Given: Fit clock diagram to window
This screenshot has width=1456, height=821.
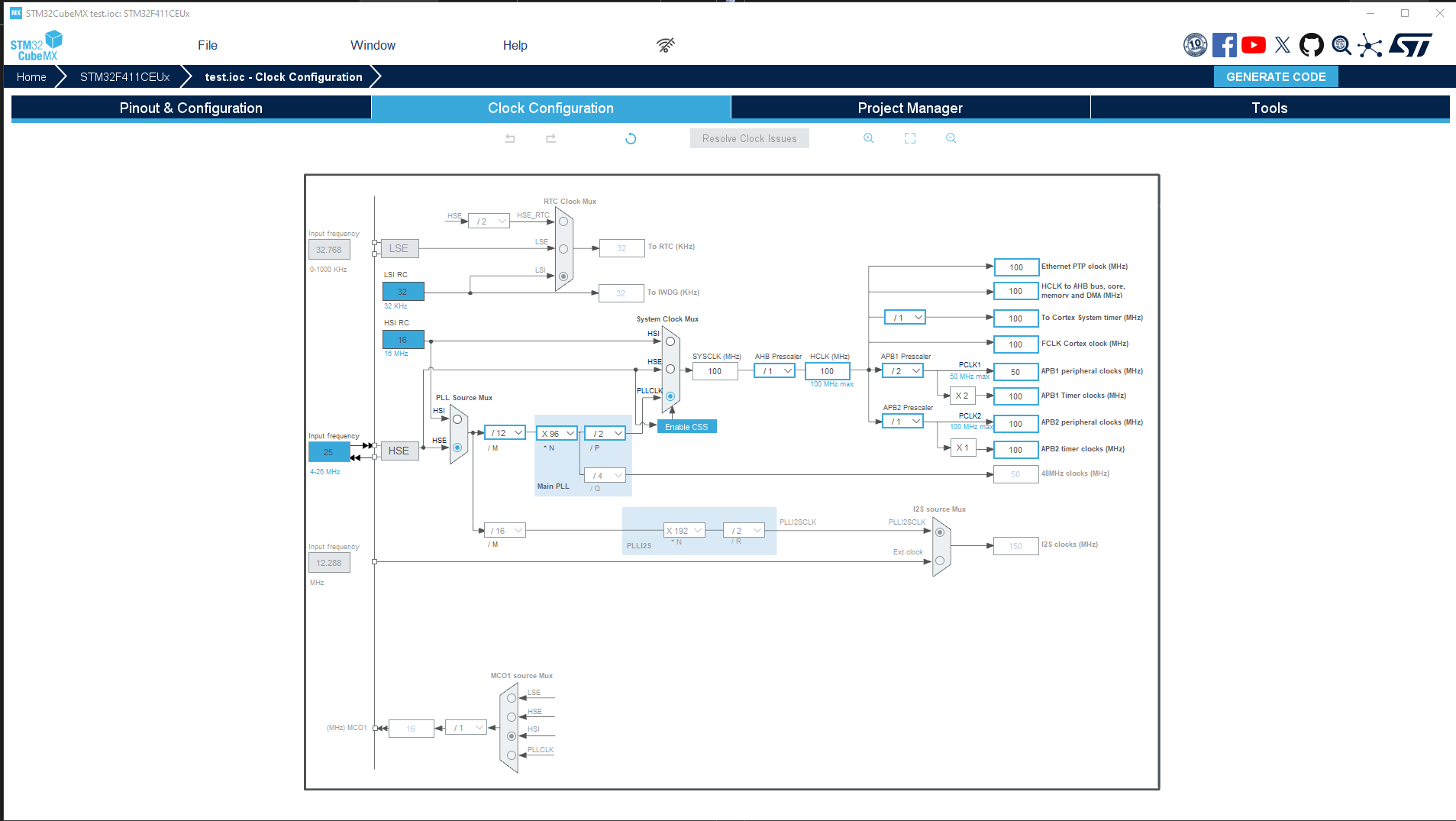Looking at the screenshot, I should click(910, 138).
